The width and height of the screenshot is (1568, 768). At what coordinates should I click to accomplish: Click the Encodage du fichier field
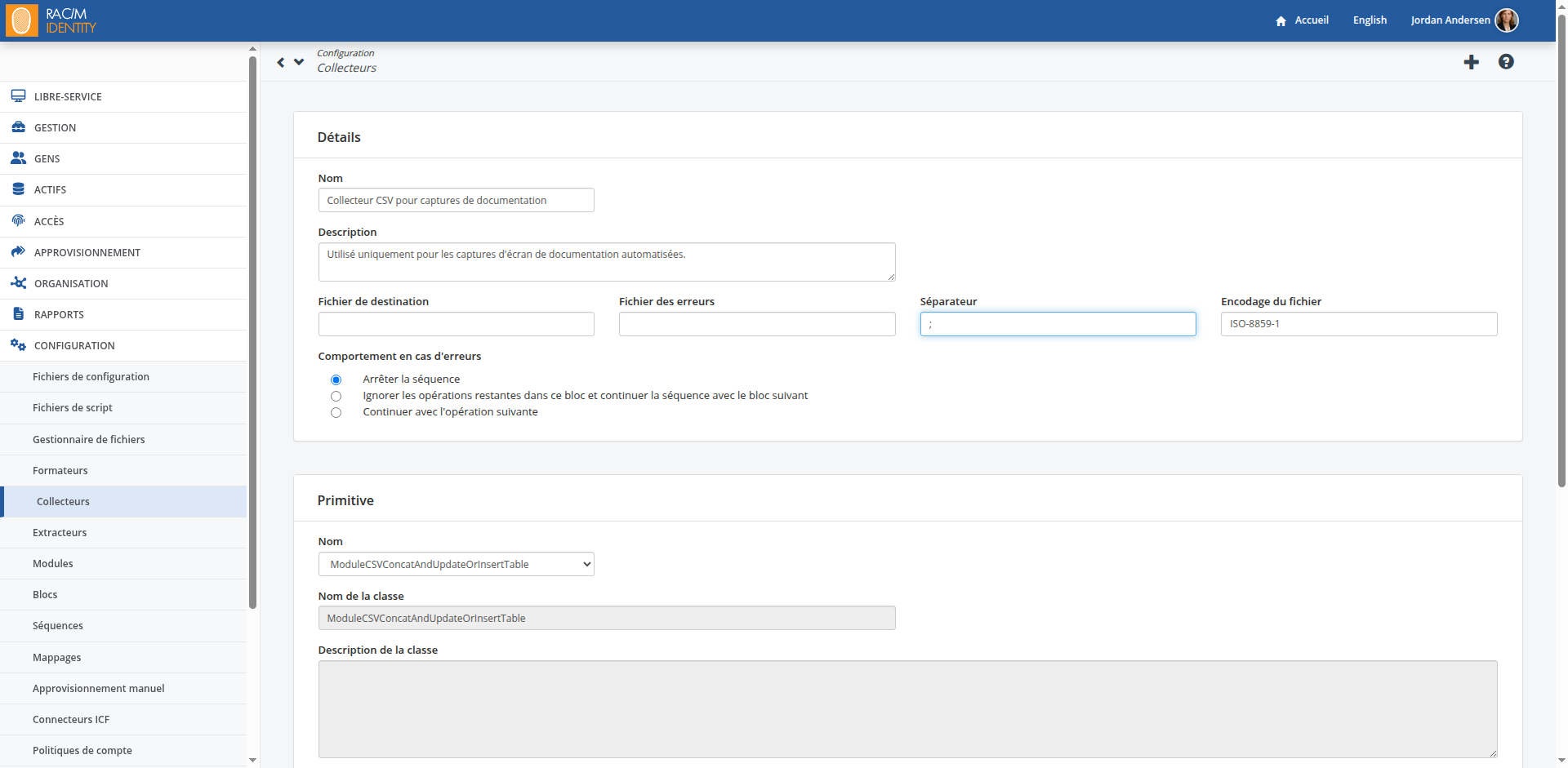1359,324
